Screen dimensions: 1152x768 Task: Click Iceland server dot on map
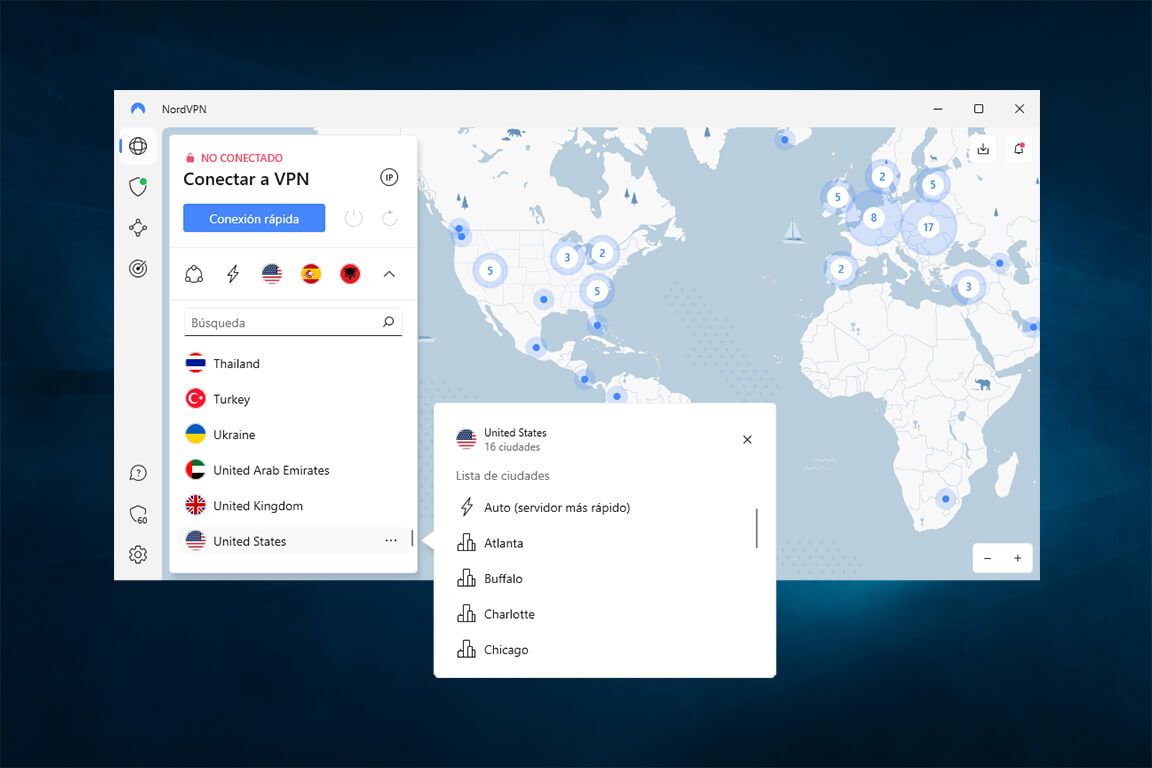[x=785, y=140]
